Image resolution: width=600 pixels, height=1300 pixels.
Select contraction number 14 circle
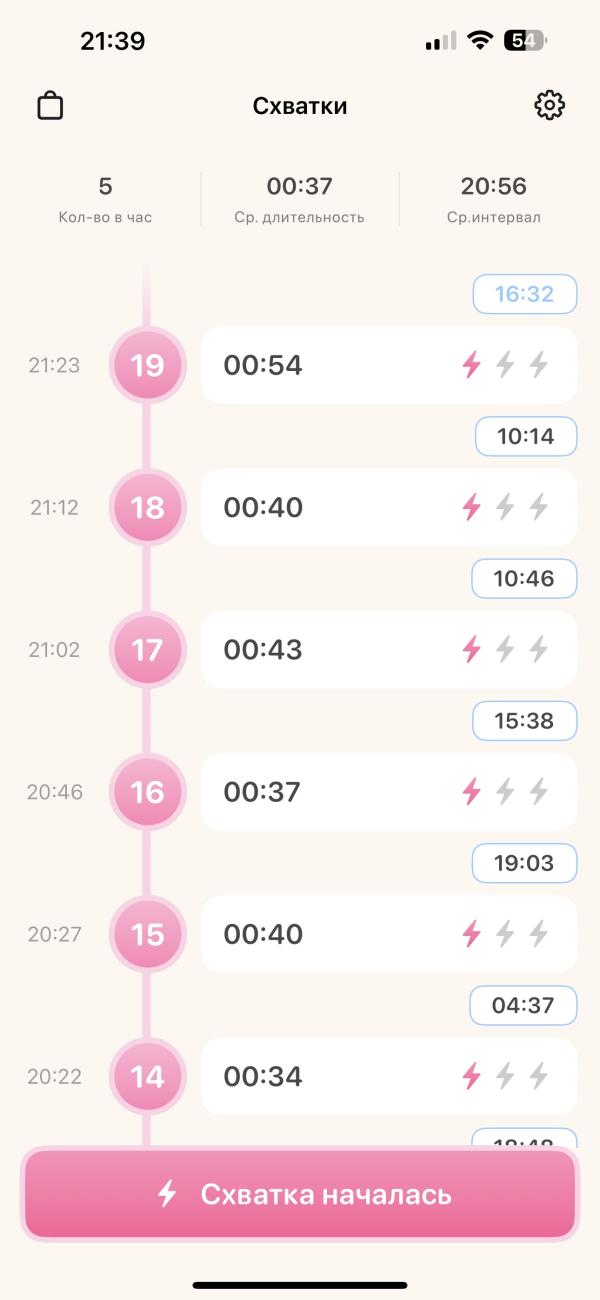pyautogui.click(x=147, y=1076)
